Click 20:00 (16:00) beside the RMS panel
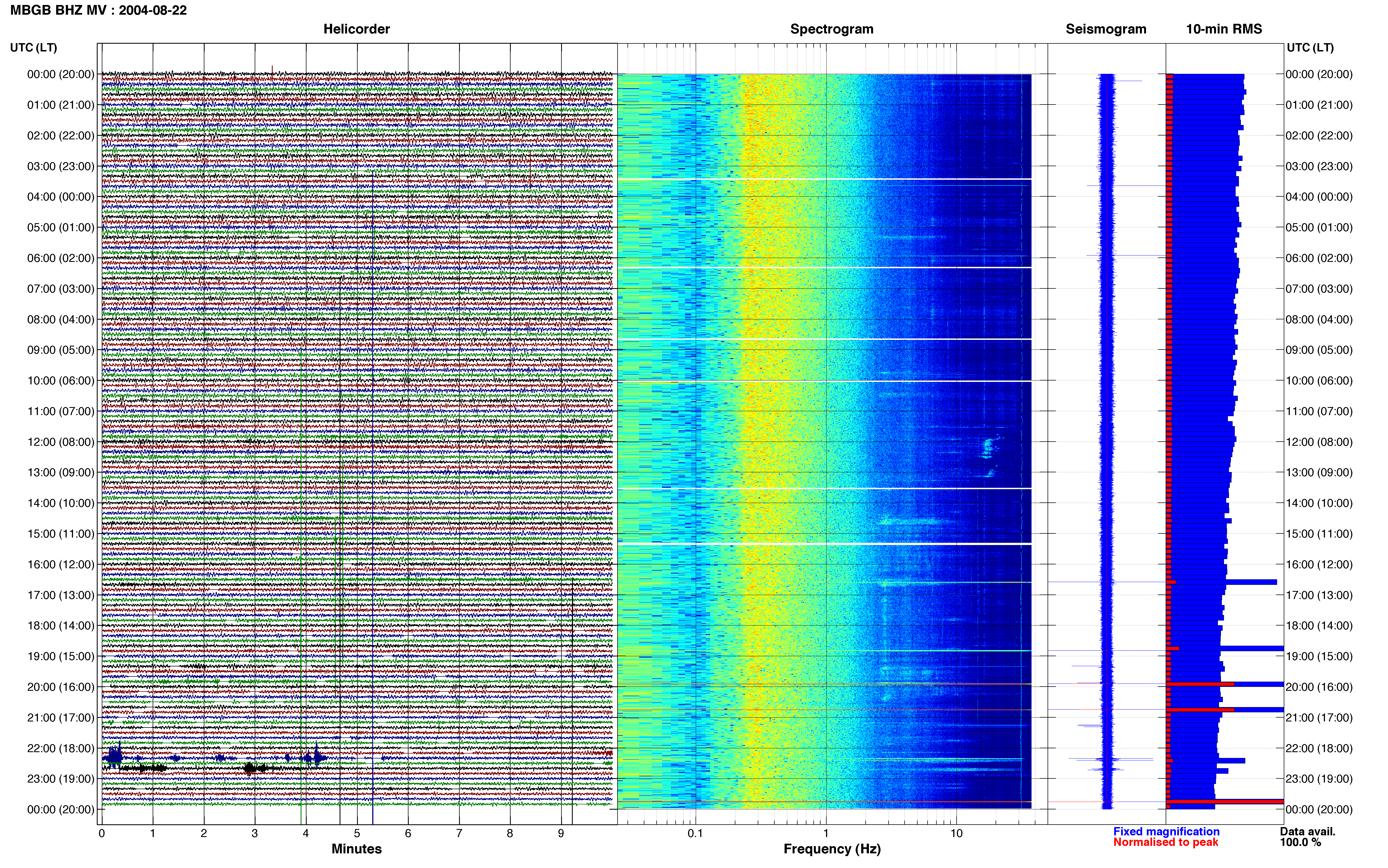 [x=1319, y=687]
